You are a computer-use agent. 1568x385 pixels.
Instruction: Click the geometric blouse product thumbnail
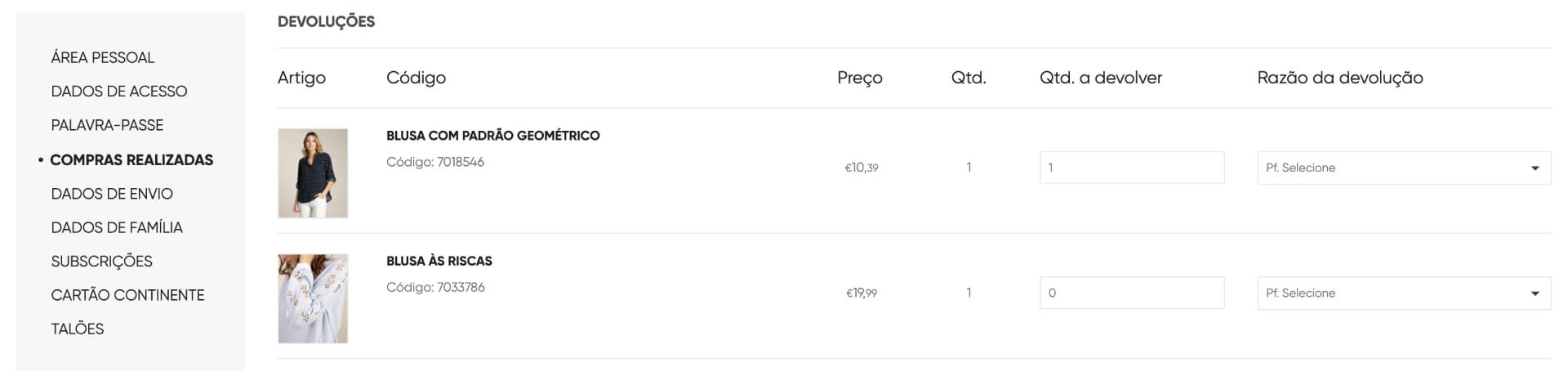click(x=313, y=173)
